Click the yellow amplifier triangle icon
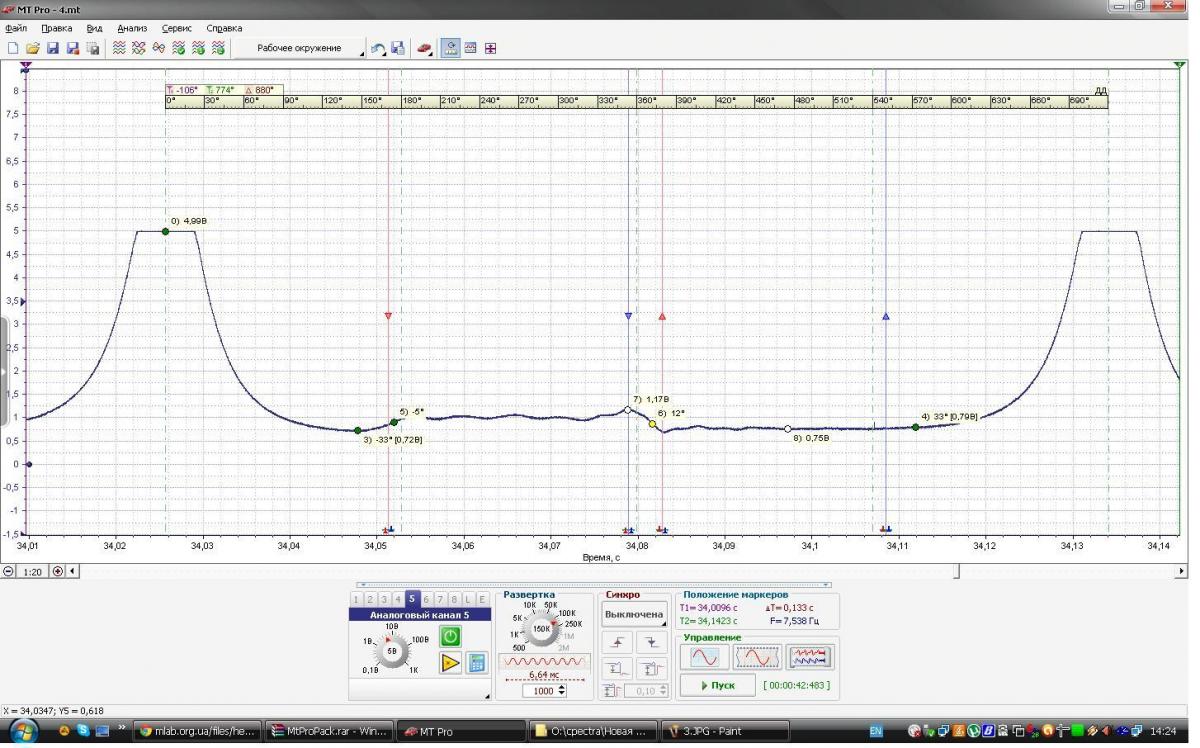Viewport: 1200px width, 748px height. [450, 662]
